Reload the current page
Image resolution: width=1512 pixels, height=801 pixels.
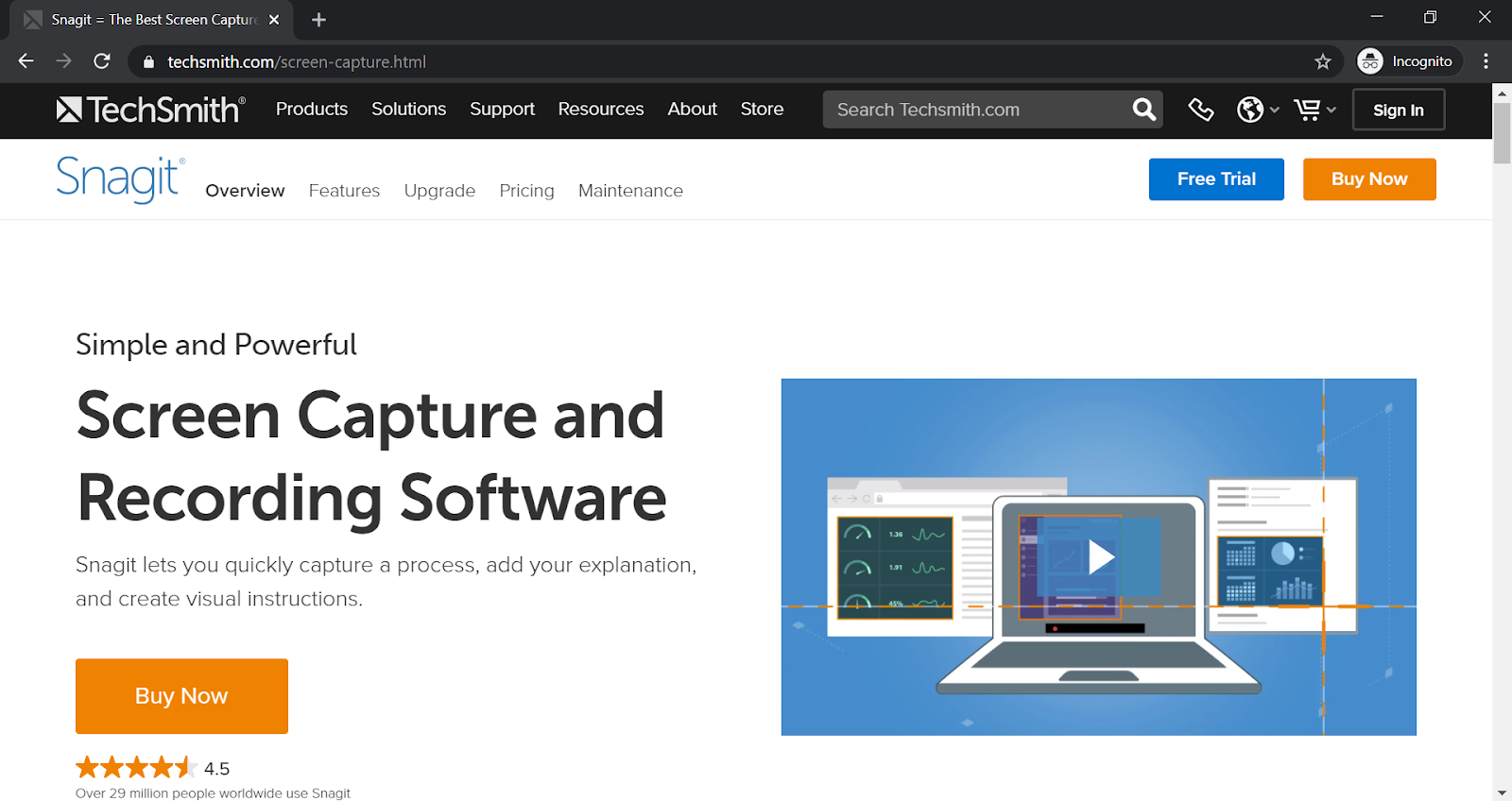pos(102,61)
